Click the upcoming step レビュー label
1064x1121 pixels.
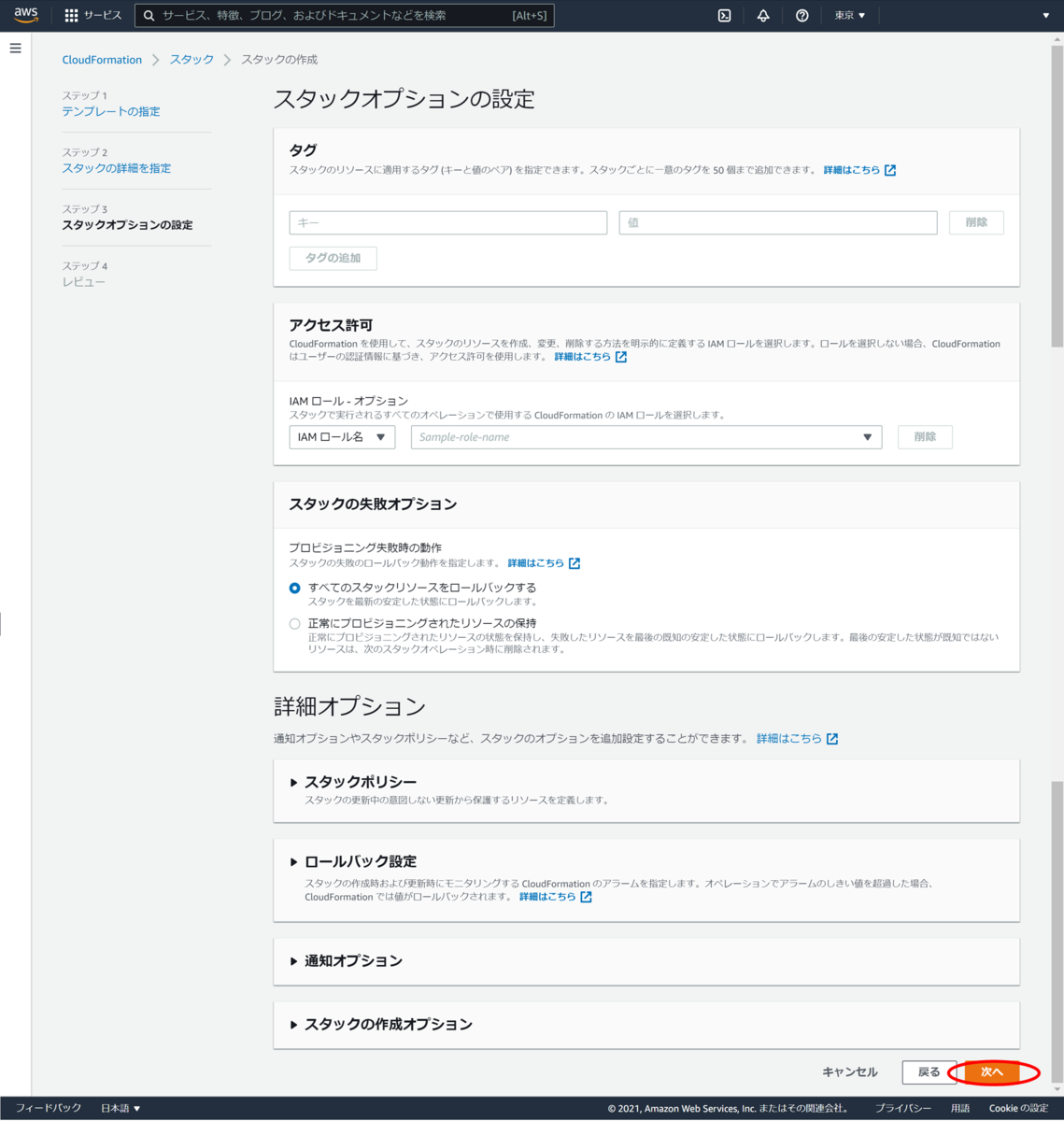pyautogui.click(x=84, y=282)
